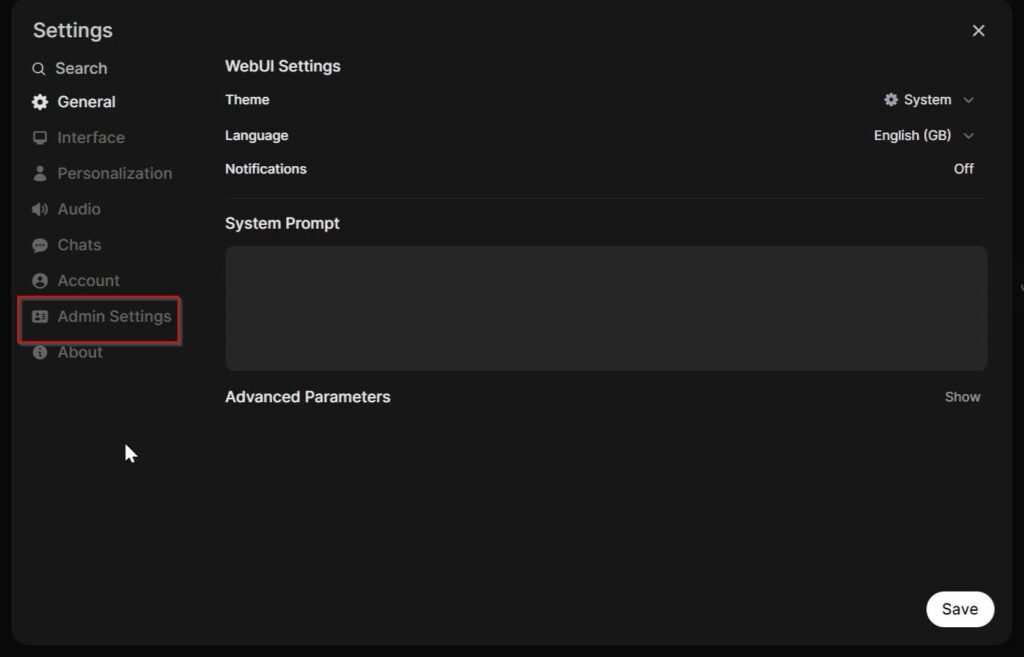This screenshot has height=657, width=1024.
Task: Click the General gear icon
Action: pos(40,102)
